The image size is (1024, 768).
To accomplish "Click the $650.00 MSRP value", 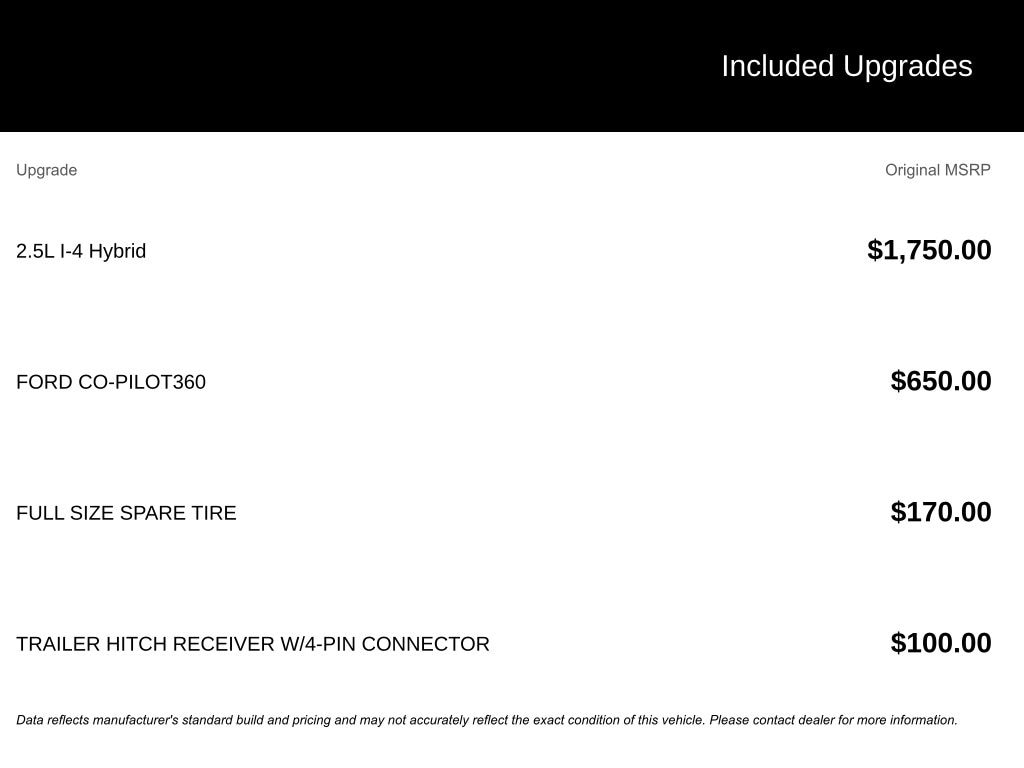I will tap(940, 381).
